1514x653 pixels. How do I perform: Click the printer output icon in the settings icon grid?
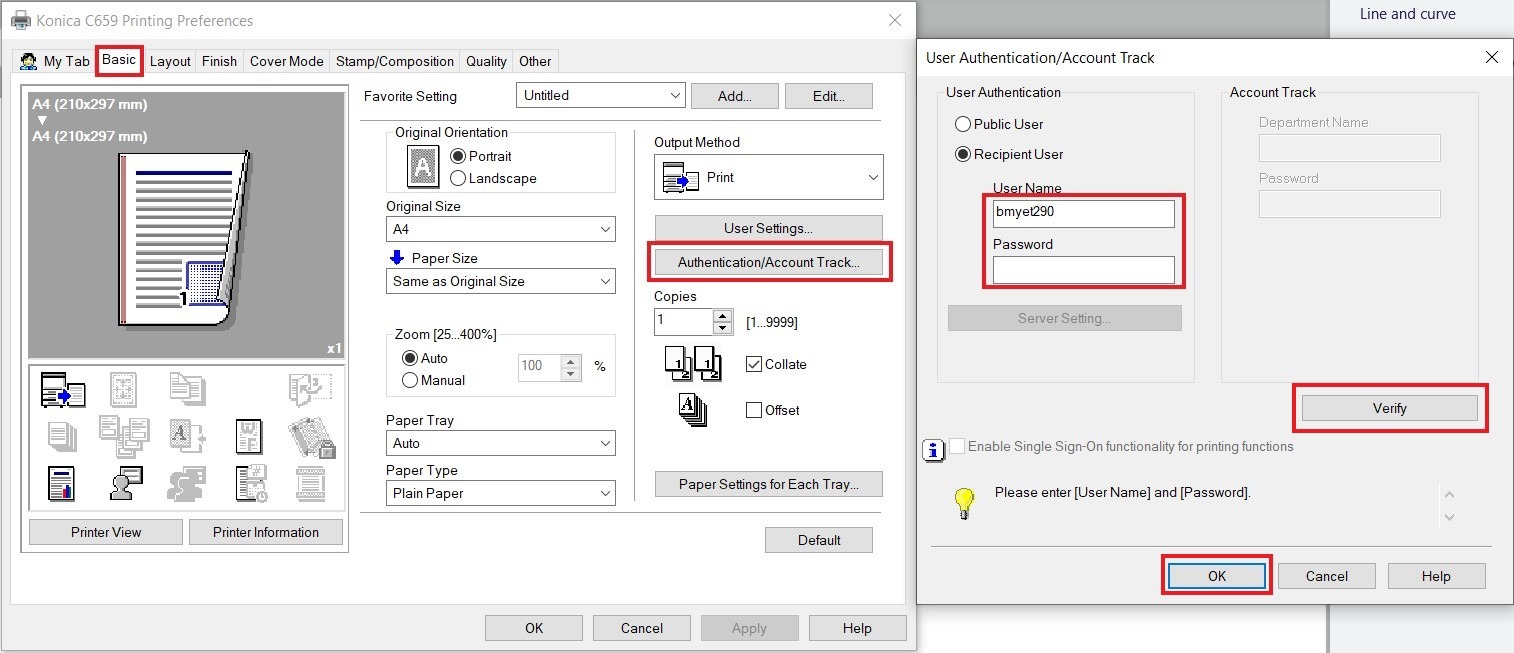coord(62,391)
